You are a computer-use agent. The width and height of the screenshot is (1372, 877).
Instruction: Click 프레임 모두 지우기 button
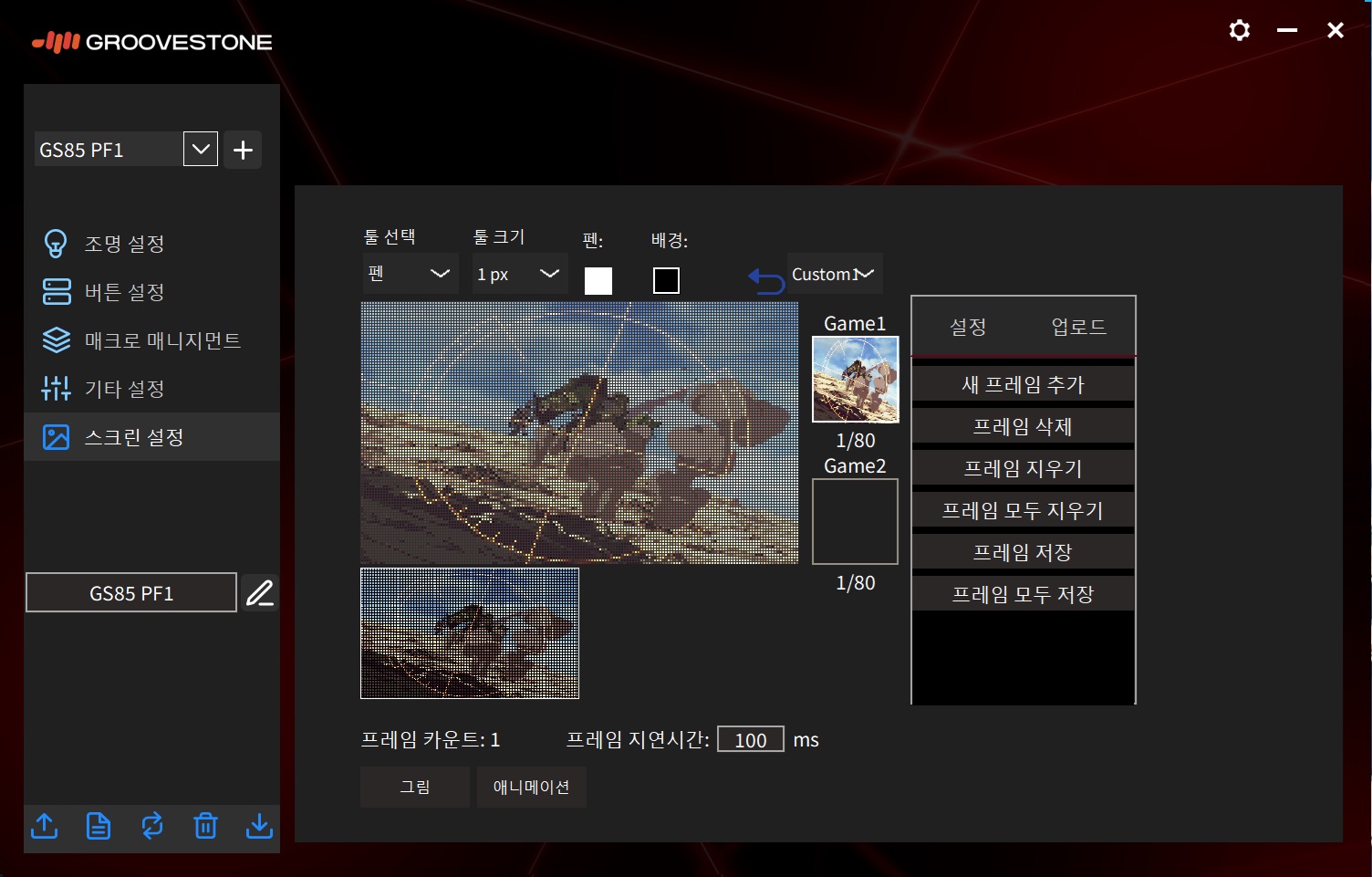[x=1024, y=511]
